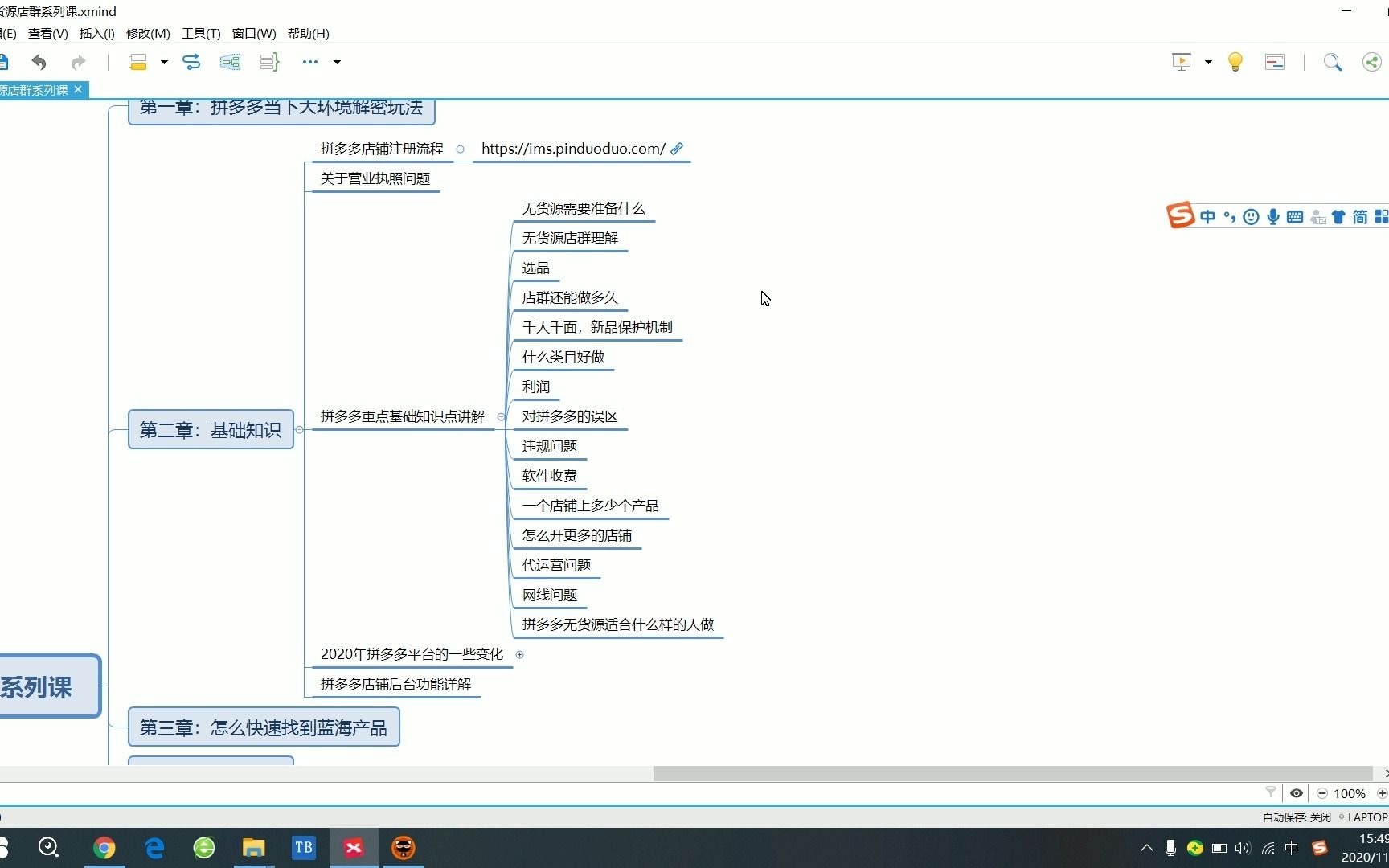Toggle the system tray 中 language indicator
This screenshot has height=868, width=1389.
click(1292, 848)
